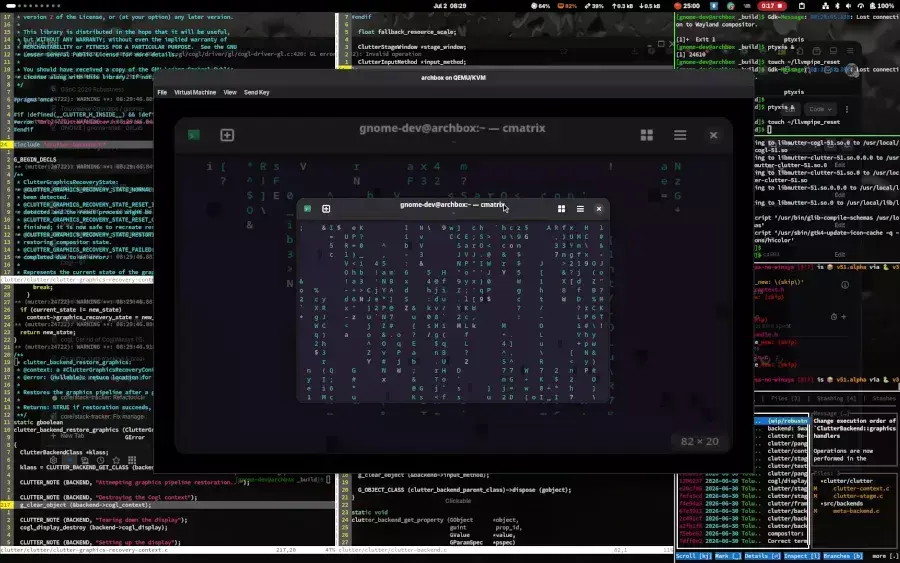
Task: Open the kebab menu beside Code dropdown
Action: (x=847, y=109)
